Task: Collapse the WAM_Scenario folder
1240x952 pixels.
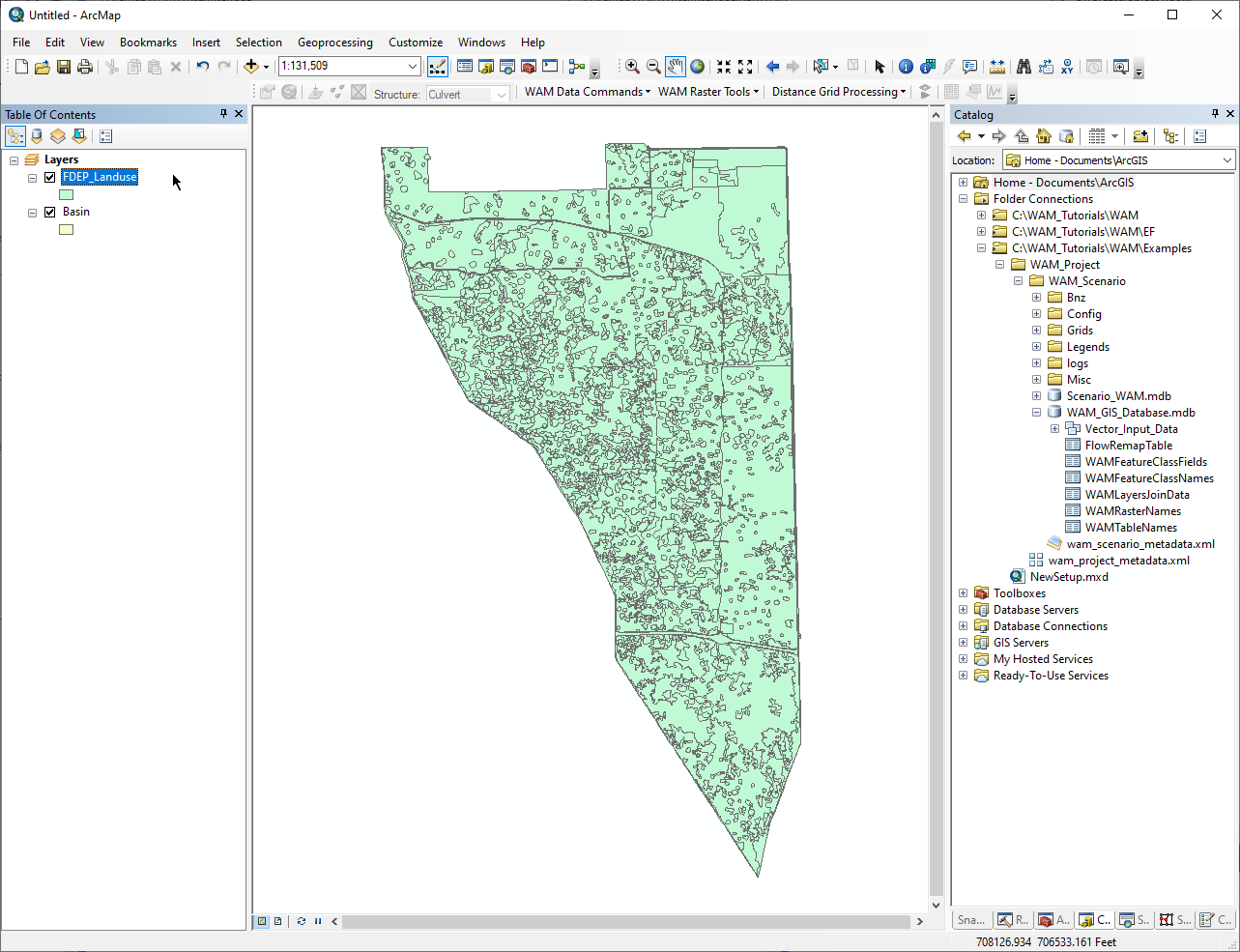Action: (x=1018, y=281)
